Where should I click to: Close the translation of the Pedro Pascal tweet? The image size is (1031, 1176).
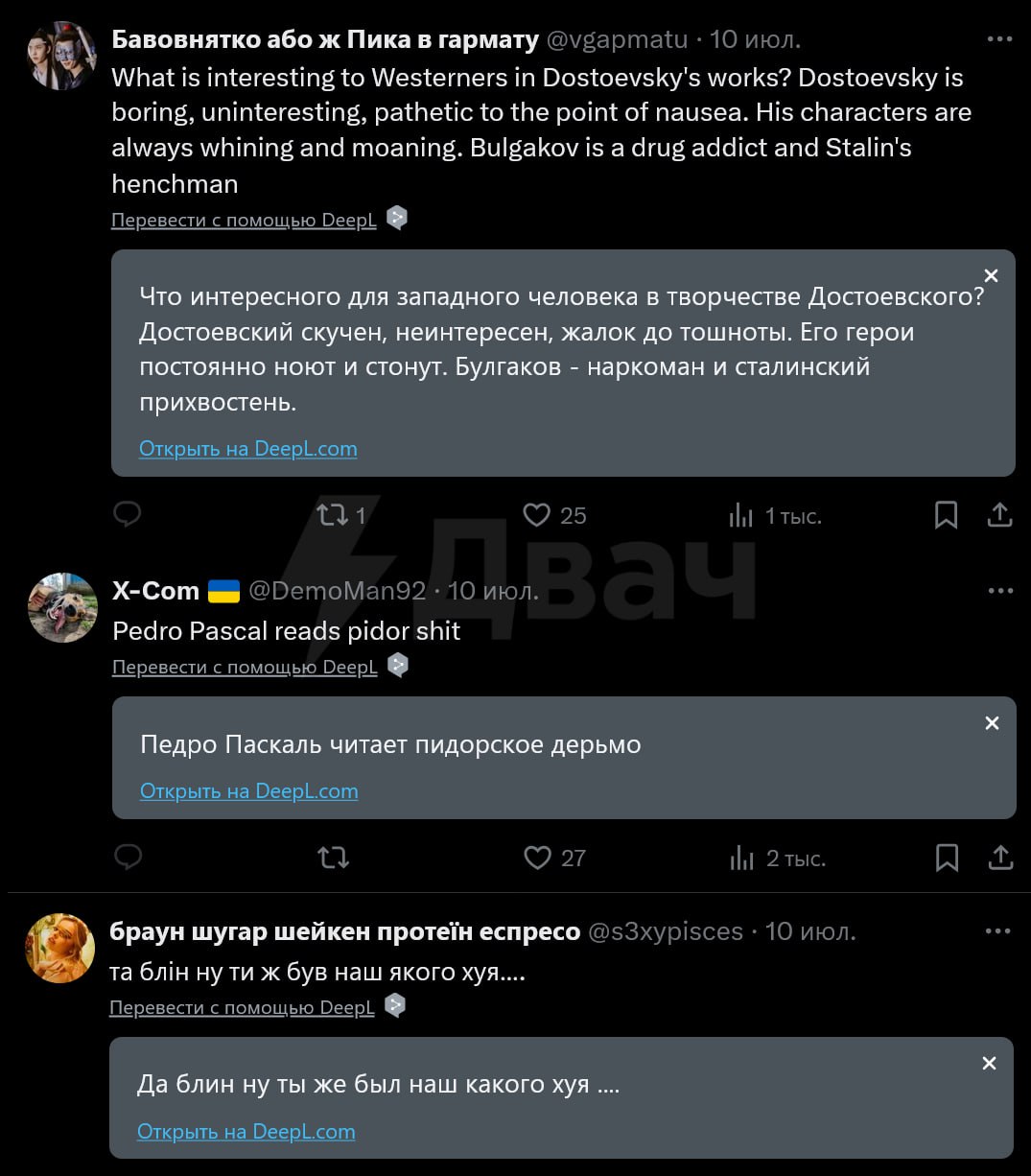[993, 723]
